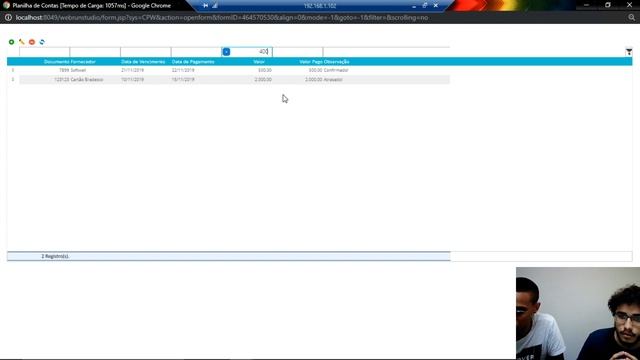Select the row with document 7899
The width and height of the screenshot is (640, 360).
(x=235, y=70)
